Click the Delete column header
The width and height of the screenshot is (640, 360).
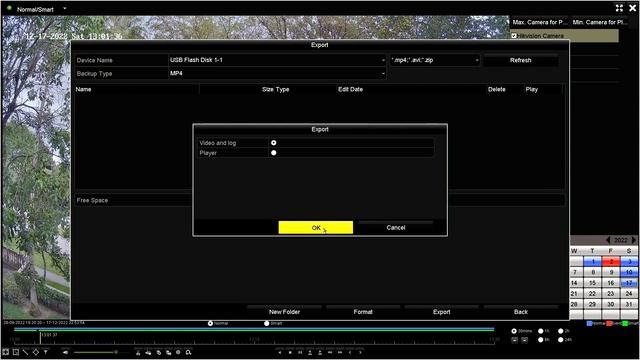[496, 89]
